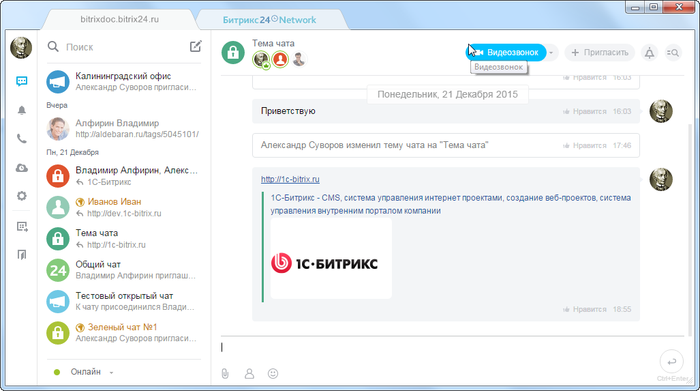Click sender avatar beside Приветствую message

point(661,111)
